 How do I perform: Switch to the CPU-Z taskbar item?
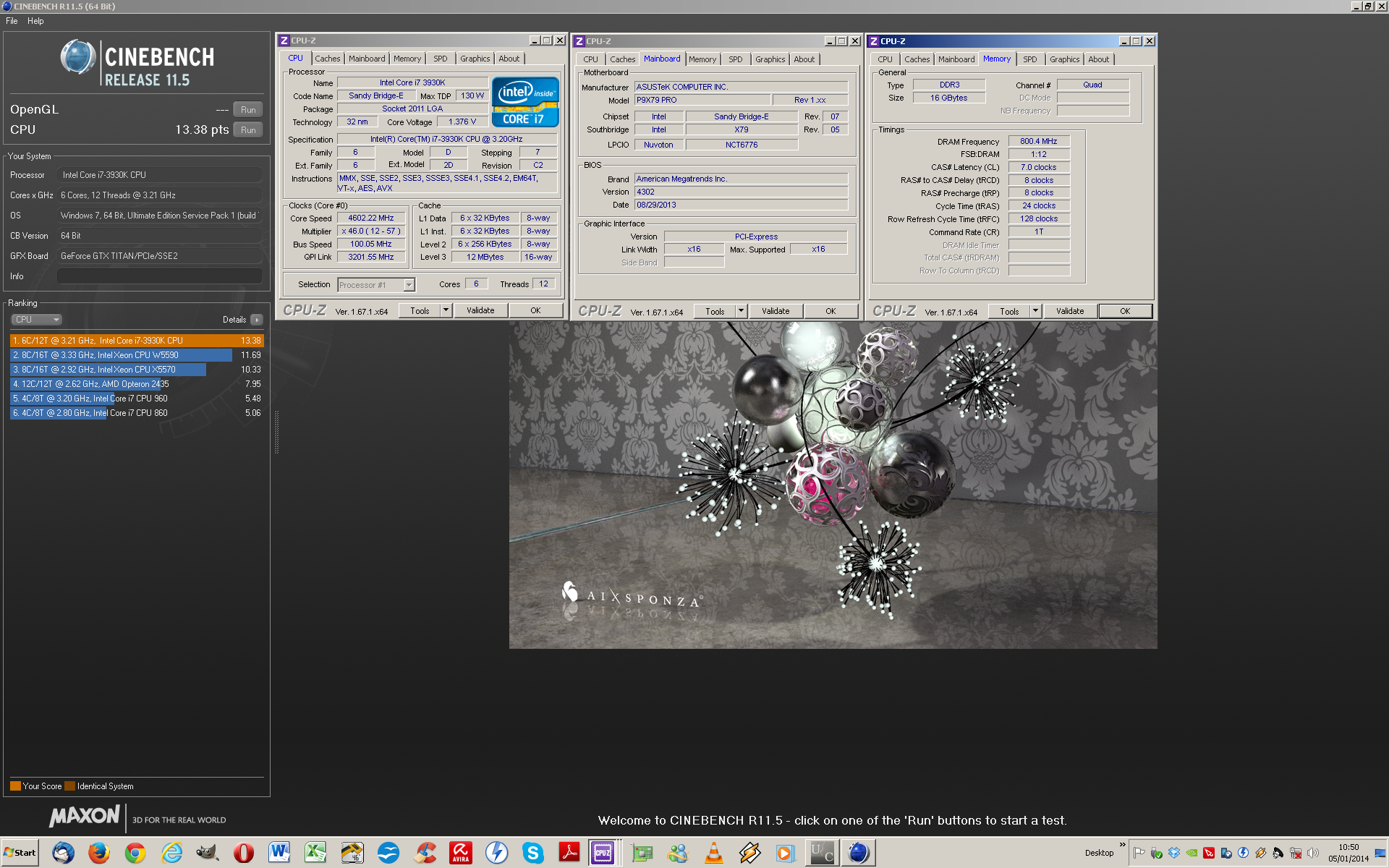(603, 853)
